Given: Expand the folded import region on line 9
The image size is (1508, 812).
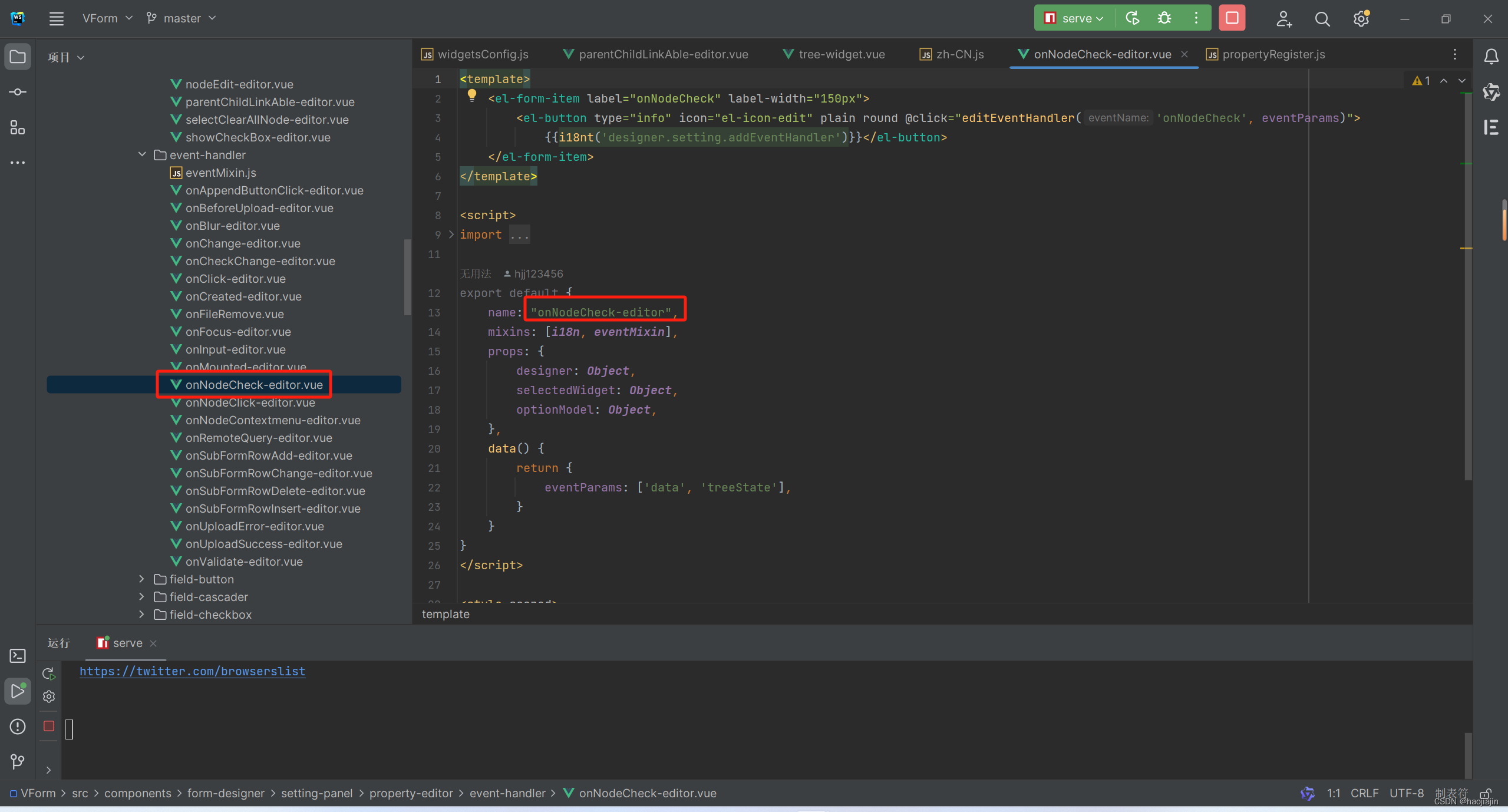Looking at the screenshot, I should pyautogui.click(x=451, y=235).
